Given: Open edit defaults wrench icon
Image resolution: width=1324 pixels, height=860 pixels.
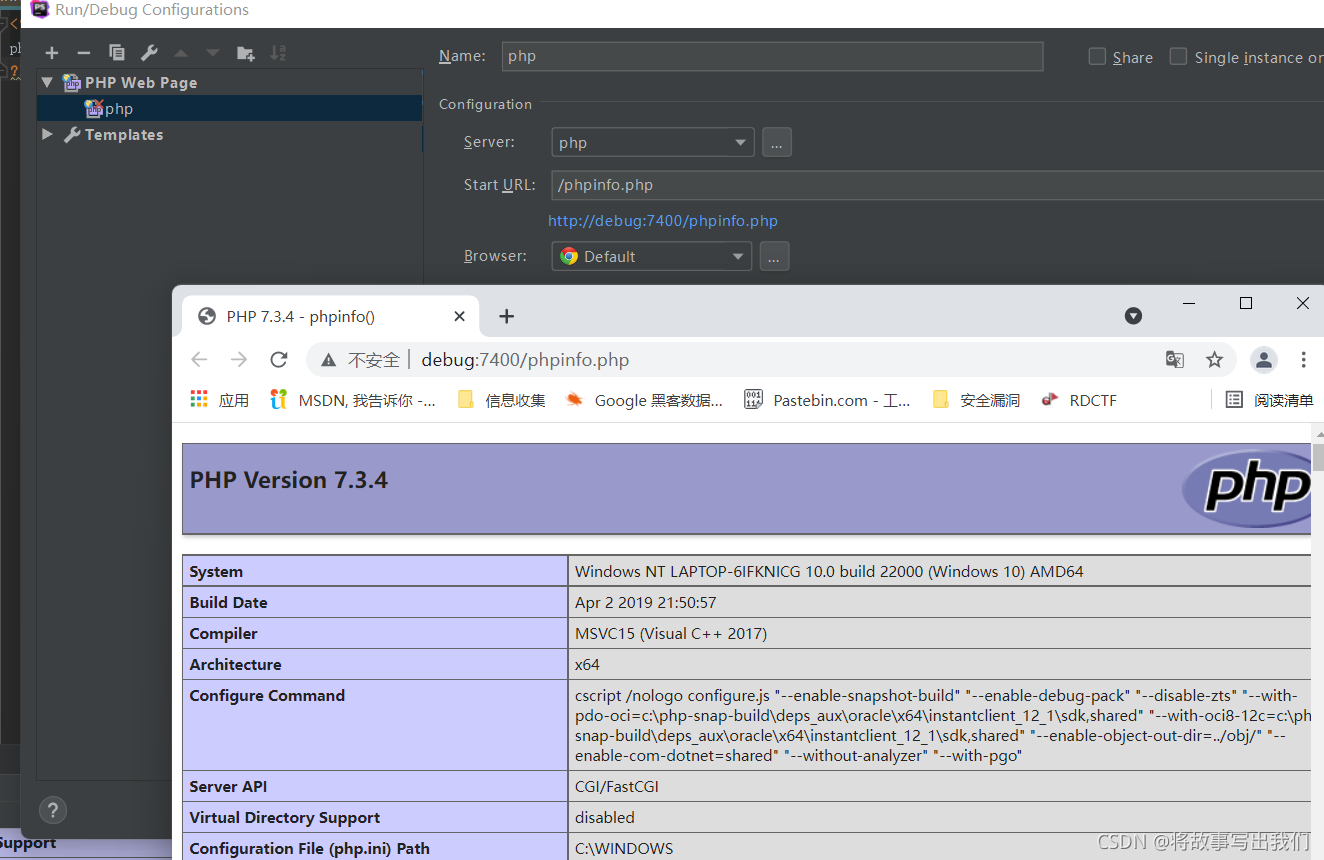Looking at the screenshot, I should coord(149,53).
